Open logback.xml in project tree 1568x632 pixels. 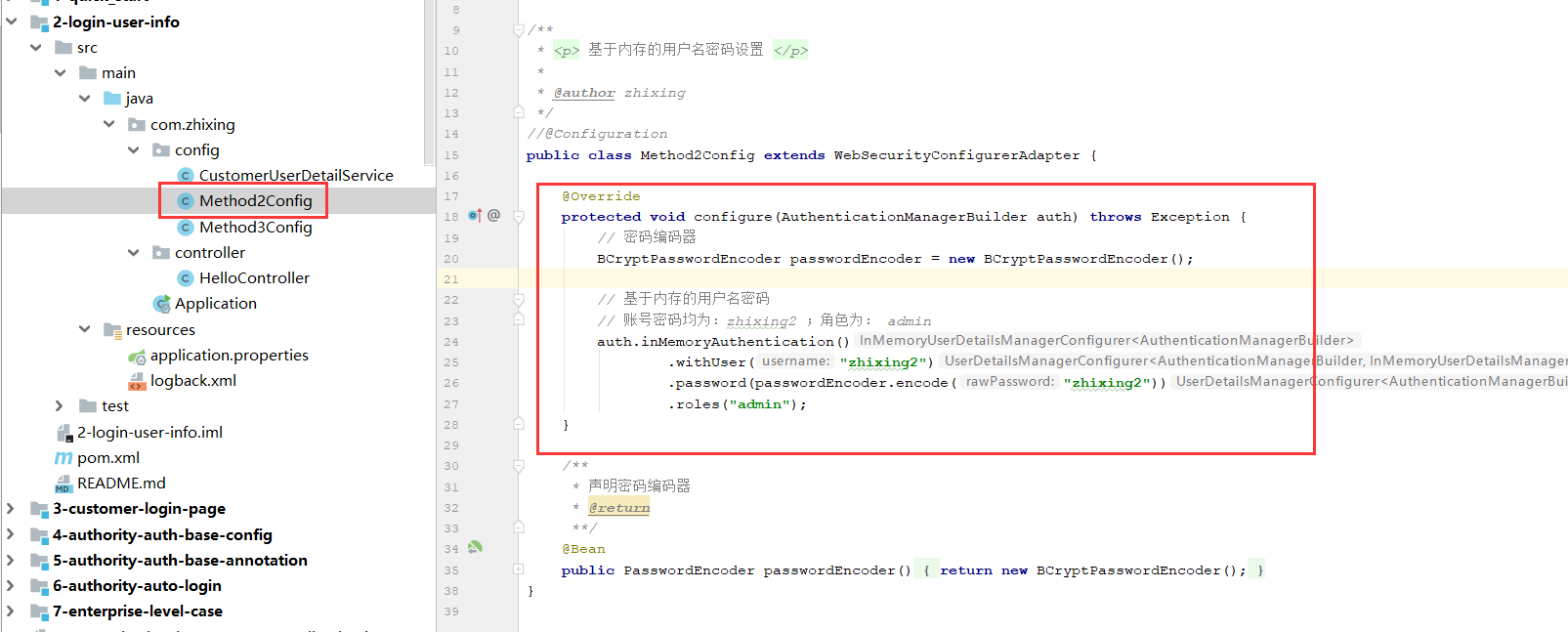[193, 380]
